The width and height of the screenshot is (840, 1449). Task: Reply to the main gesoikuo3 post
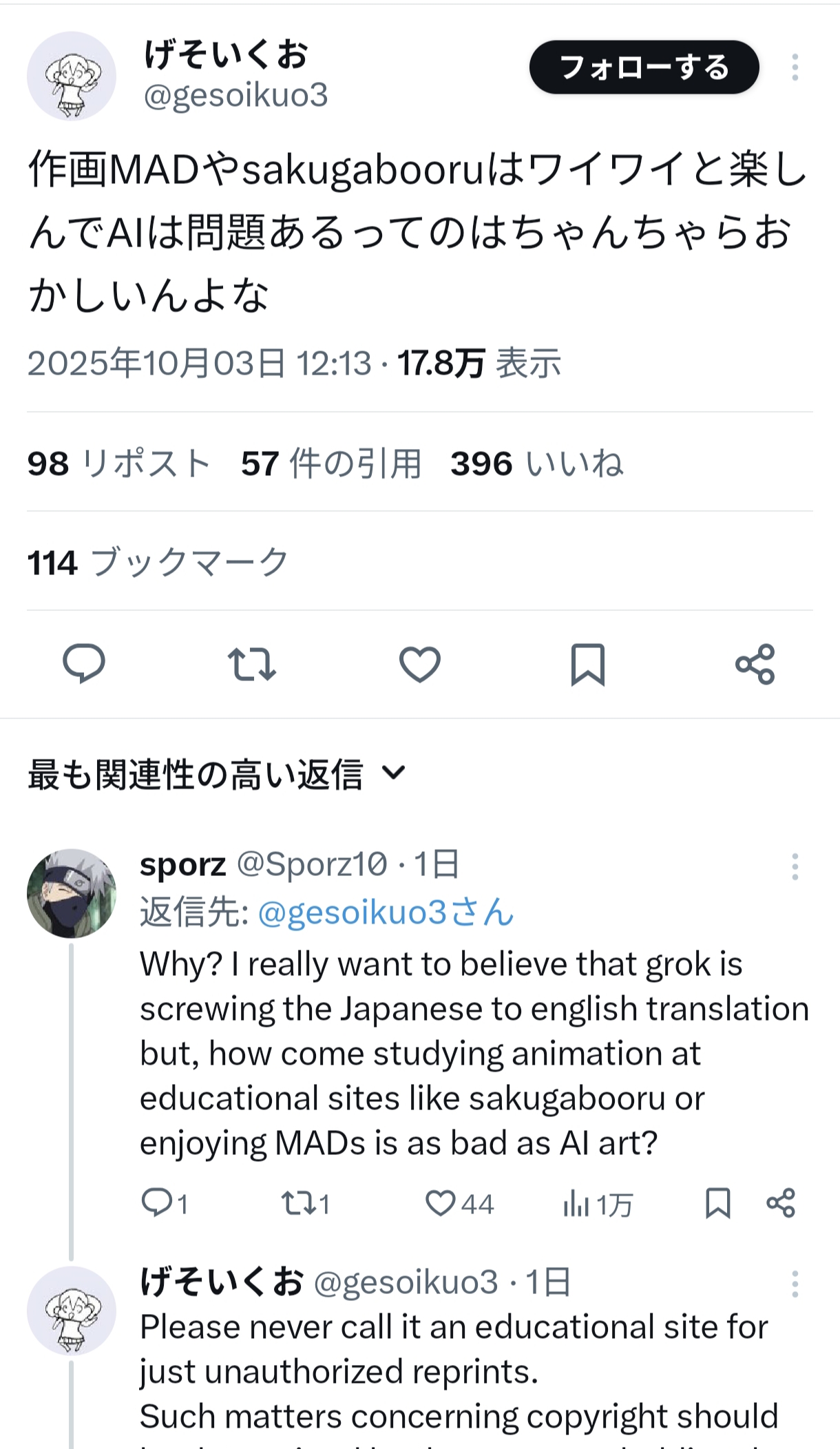[83, 664]
